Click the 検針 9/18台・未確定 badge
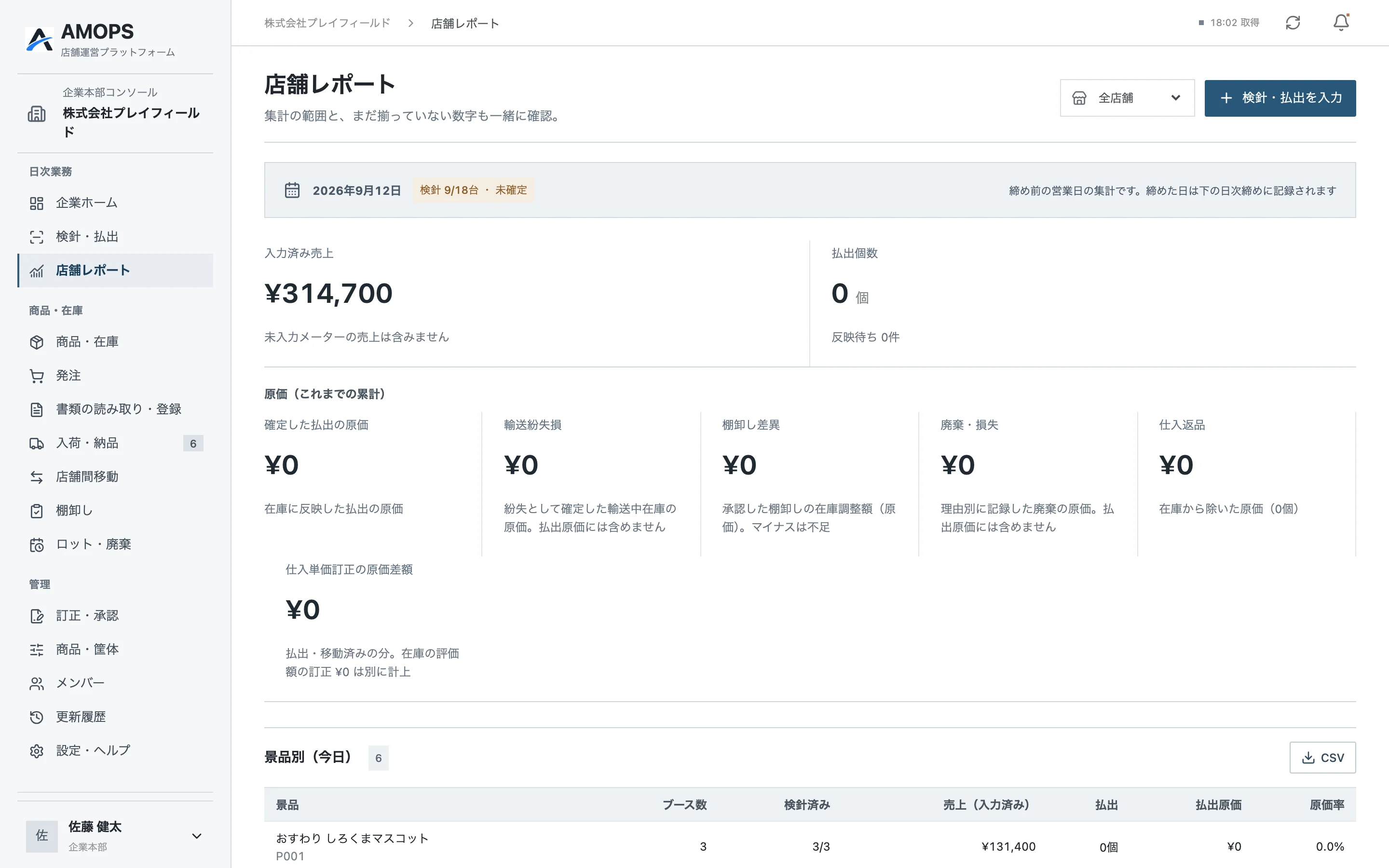This screenshot has height=868, width=1389. (474, 190)
